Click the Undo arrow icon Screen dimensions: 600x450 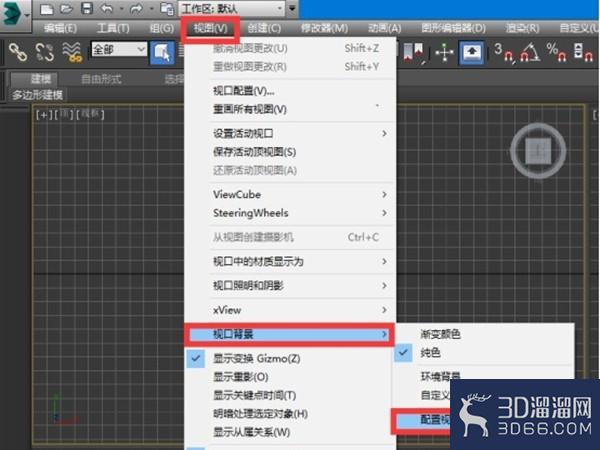107,8
